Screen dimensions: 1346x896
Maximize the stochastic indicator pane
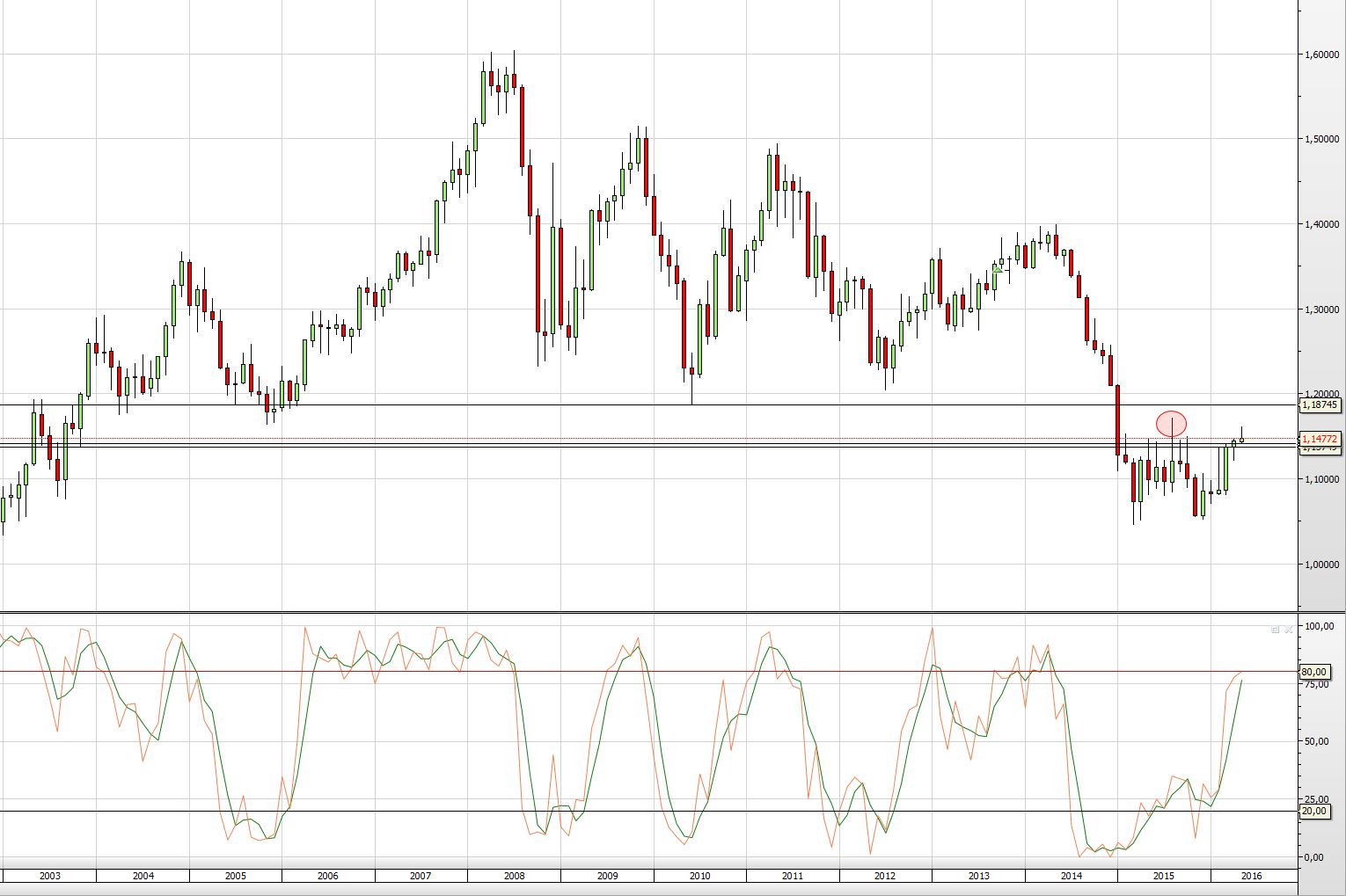[1276, 630]
